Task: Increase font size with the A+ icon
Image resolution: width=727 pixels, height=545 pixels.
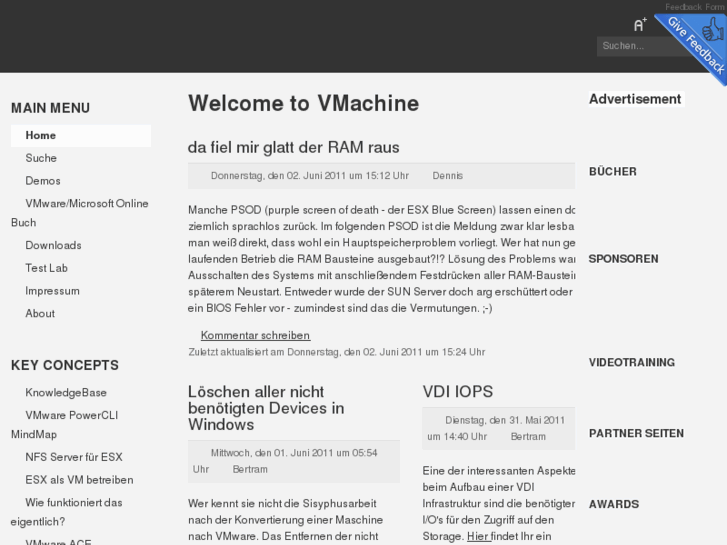Action: [x=640, y=25]
